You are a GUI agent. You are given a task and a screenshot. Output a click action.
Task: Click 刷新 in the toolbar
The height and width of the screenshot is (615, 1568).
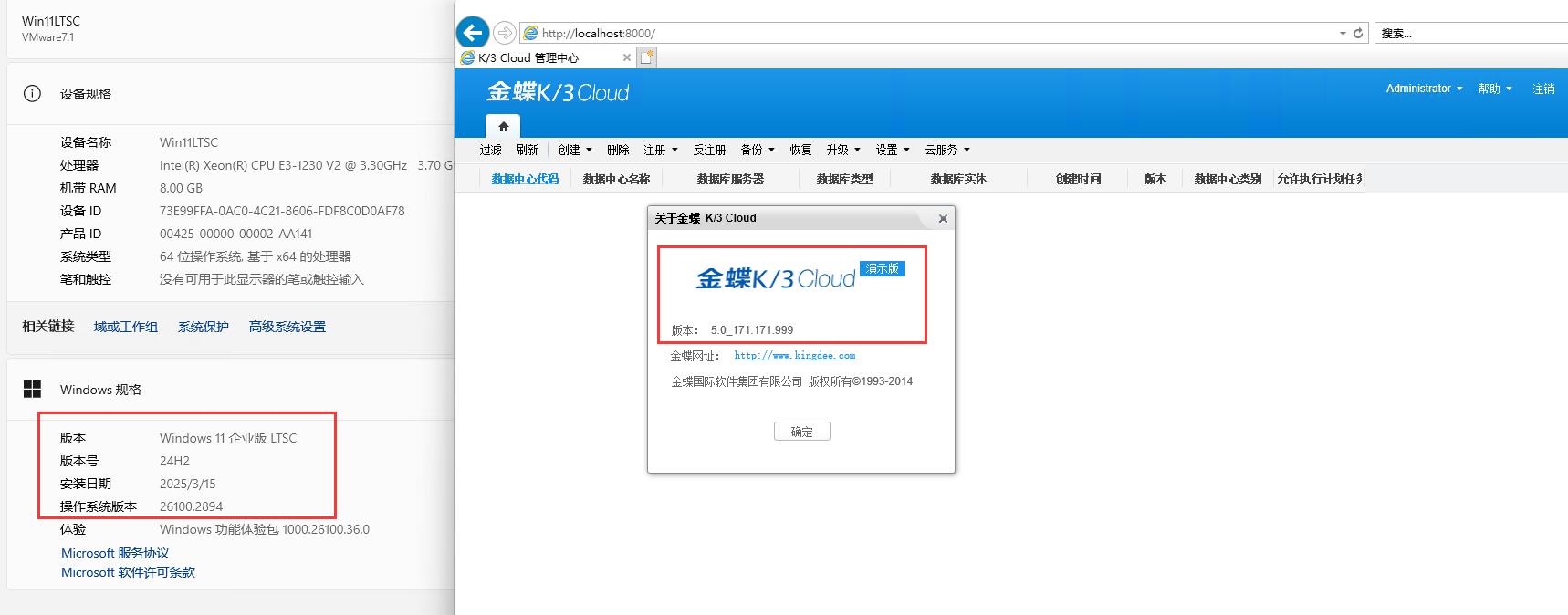(x=528, y=150)
